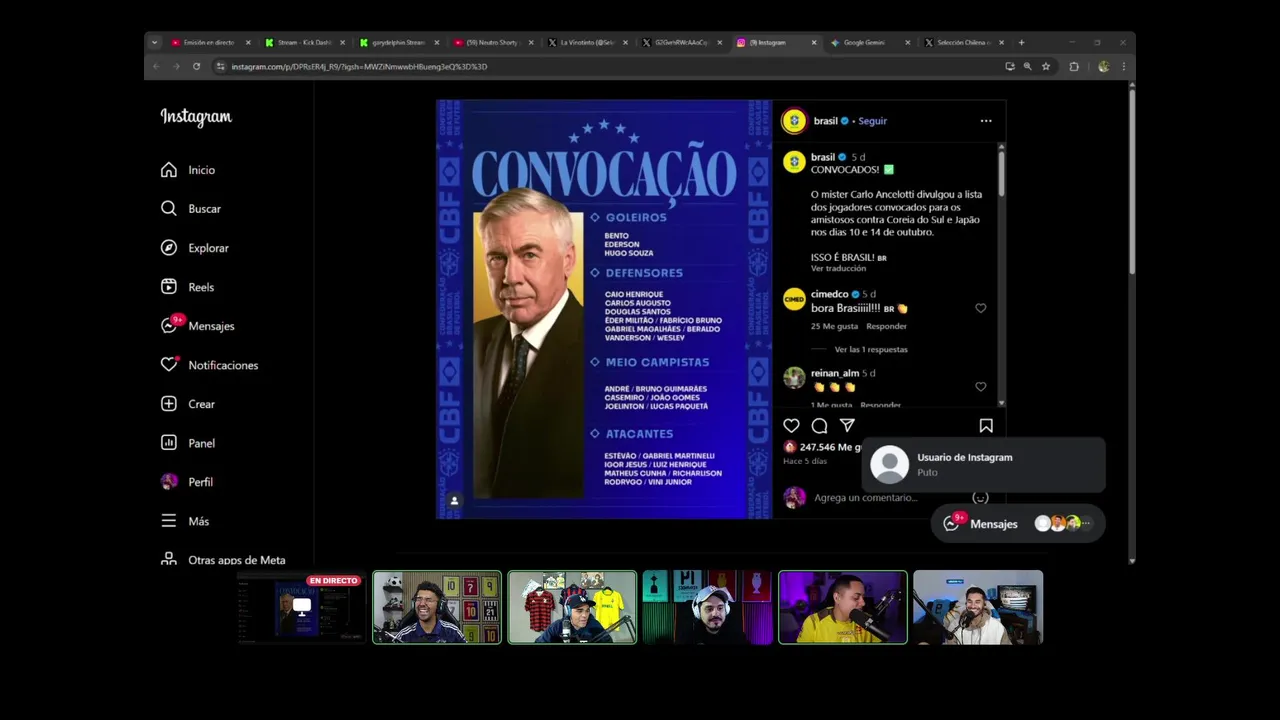Like the brasil post heart icon
This screenshot has width=1280, height=720.
tap(791, 426)
